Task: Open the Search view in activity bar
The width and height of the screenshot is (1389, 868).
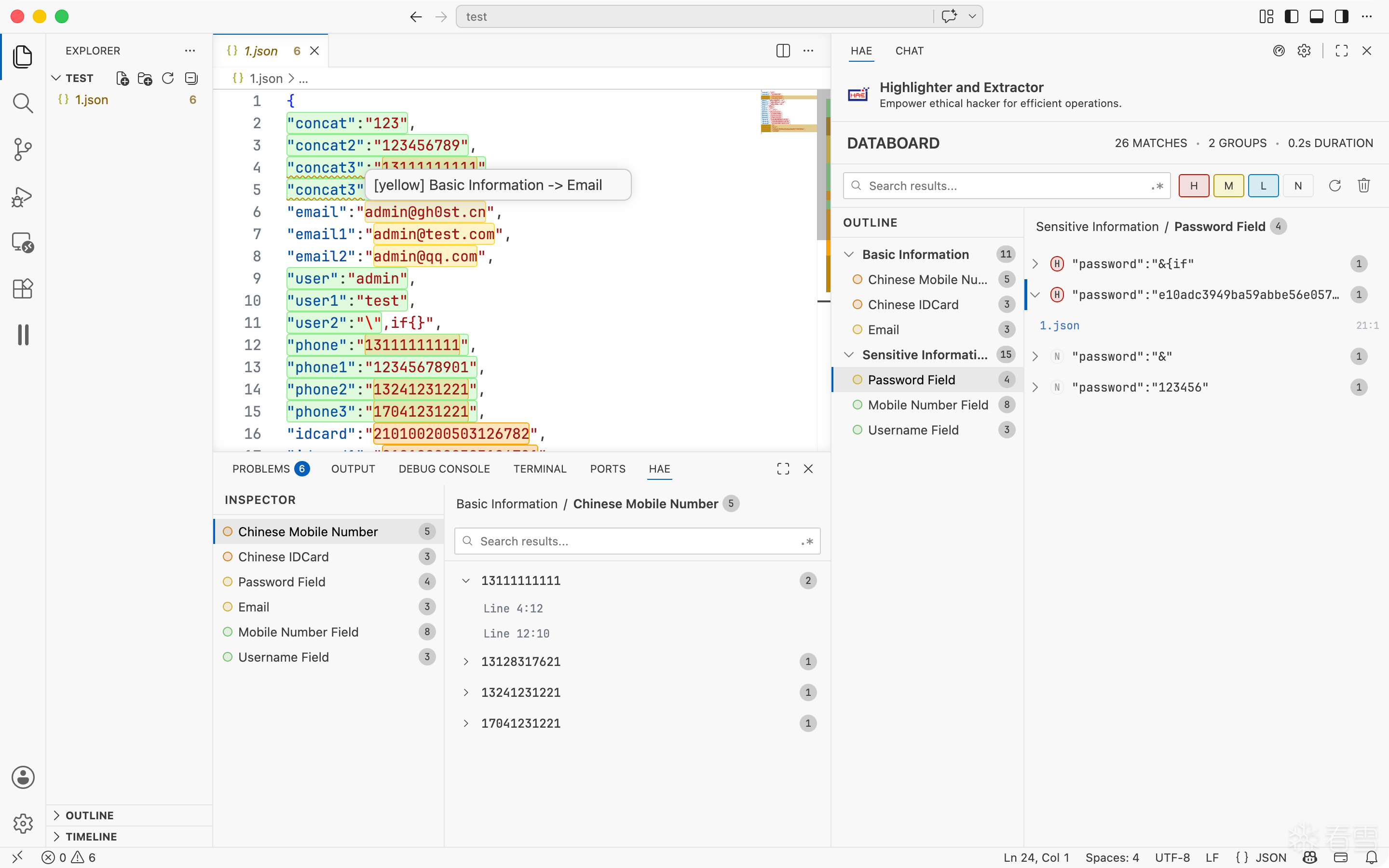Action: (x=23, y=103)
